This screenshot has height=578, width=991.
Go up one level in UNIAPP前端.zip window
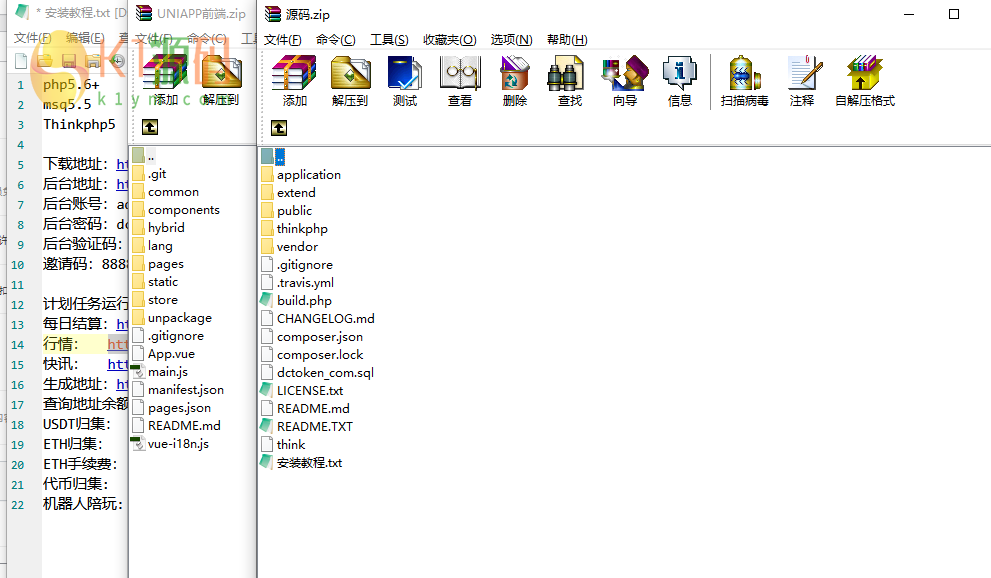[150, 127]
